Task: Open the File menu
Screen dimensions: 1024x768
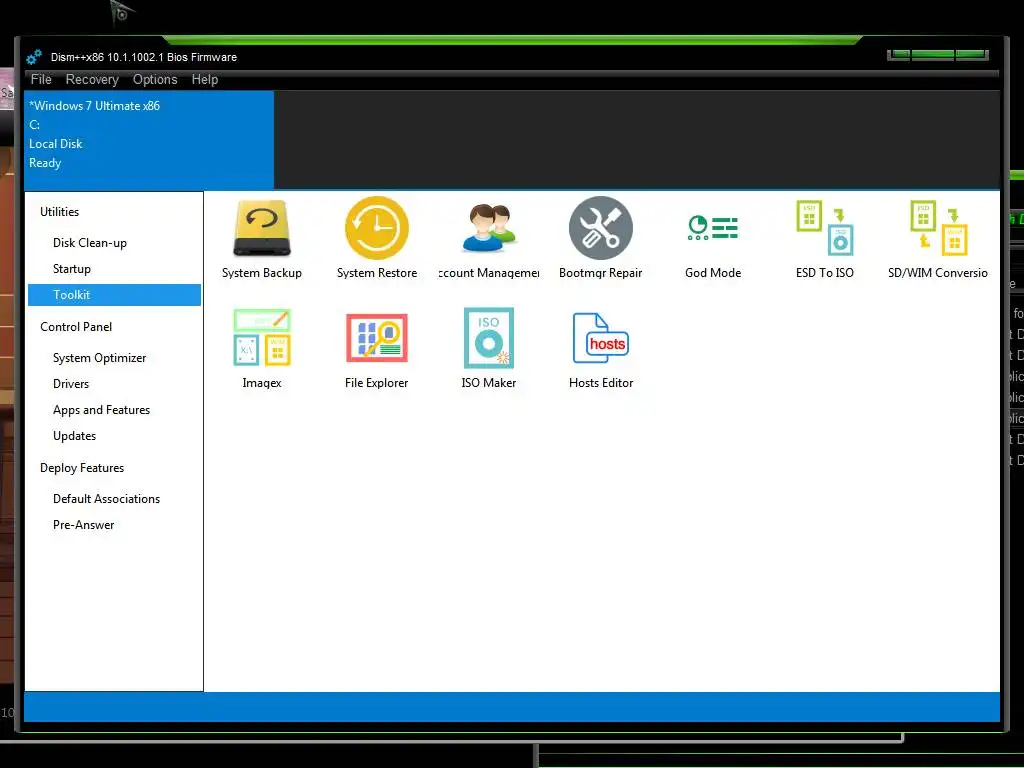Action: click(40, 80)
